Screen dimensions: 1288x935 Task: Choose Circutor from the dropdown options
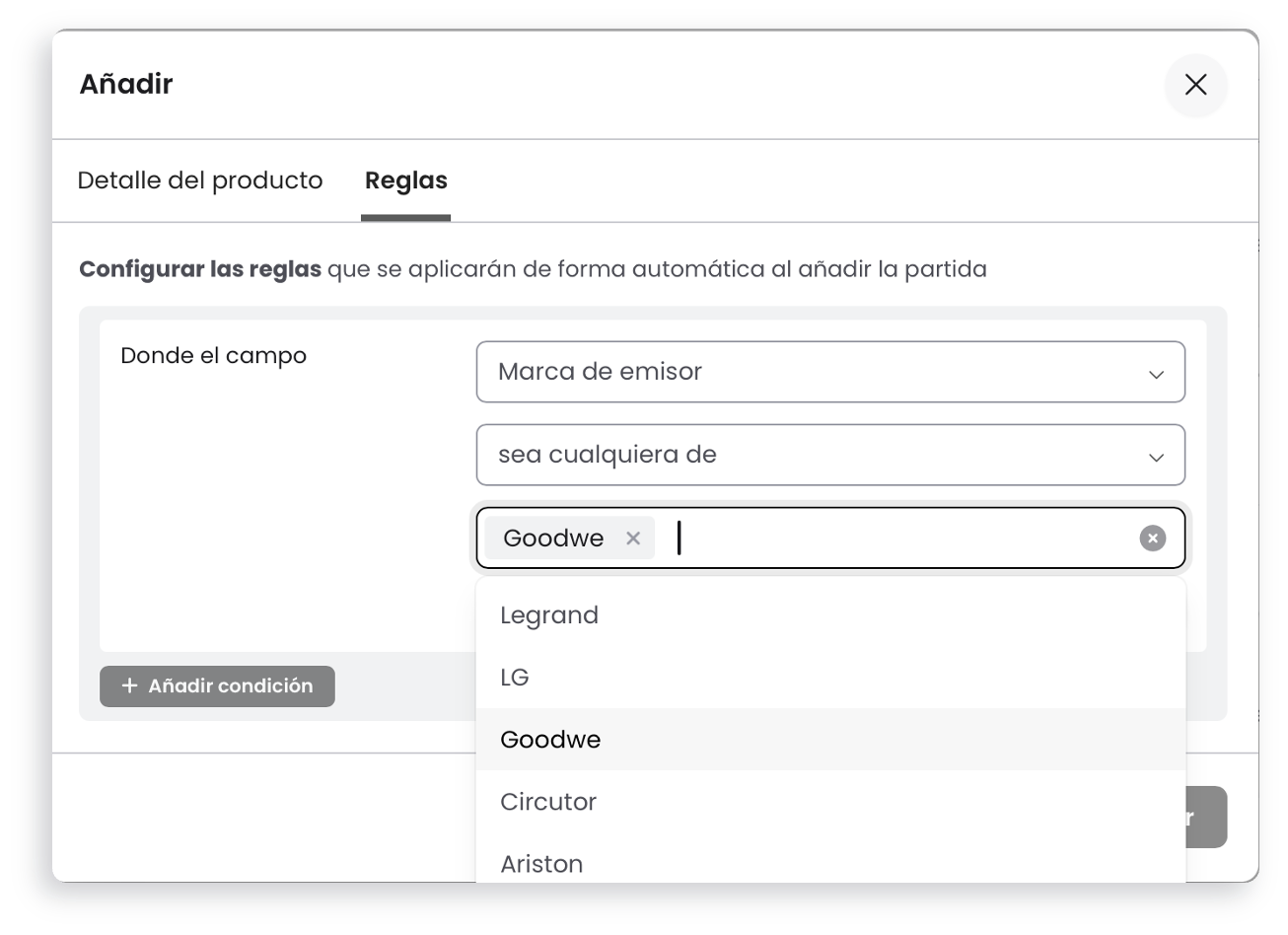548,802
